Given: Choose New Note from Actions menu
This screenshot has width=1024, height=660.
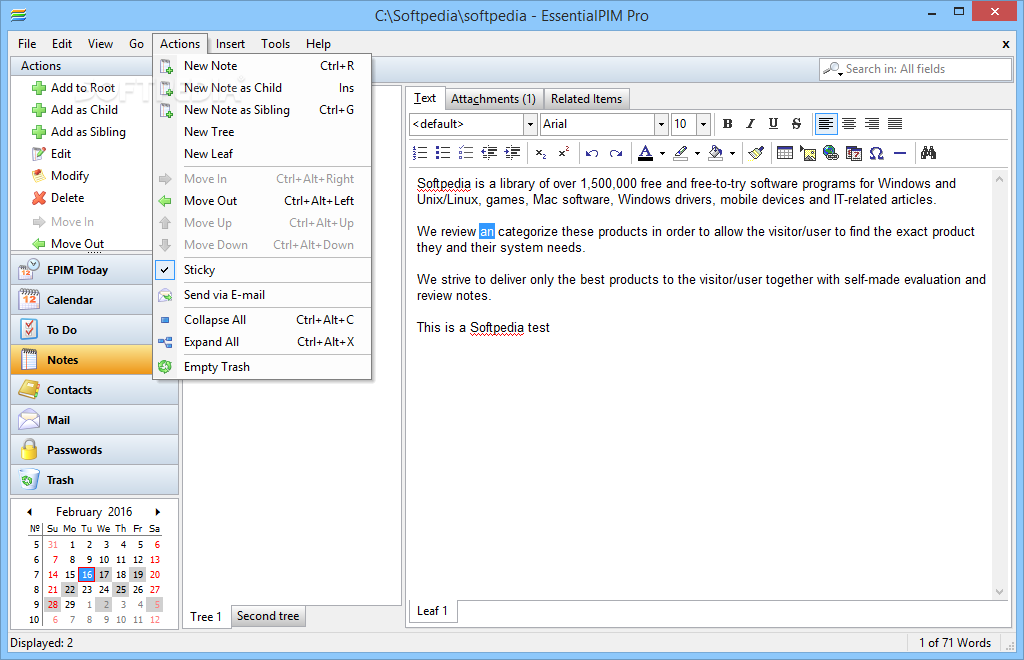Looking at the screenshot, I should coord(263,66).
